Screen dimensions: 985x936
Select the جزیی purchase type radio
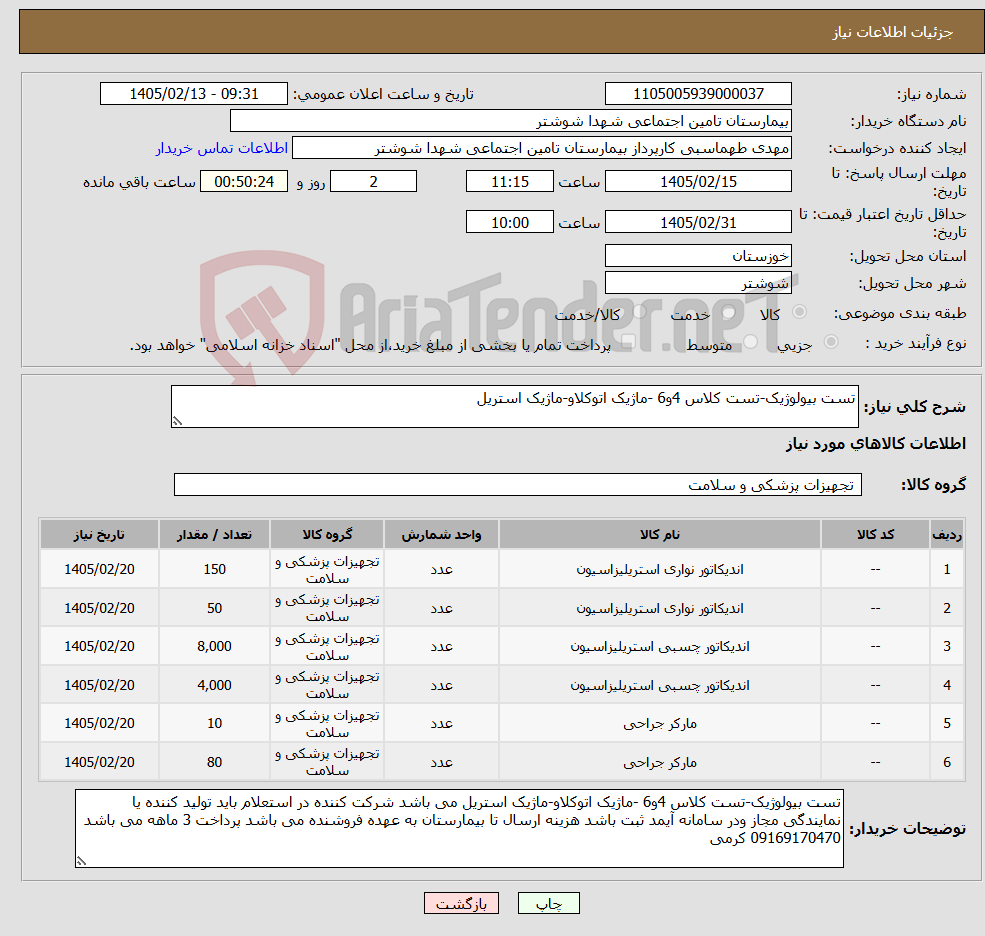coord(830,342)
